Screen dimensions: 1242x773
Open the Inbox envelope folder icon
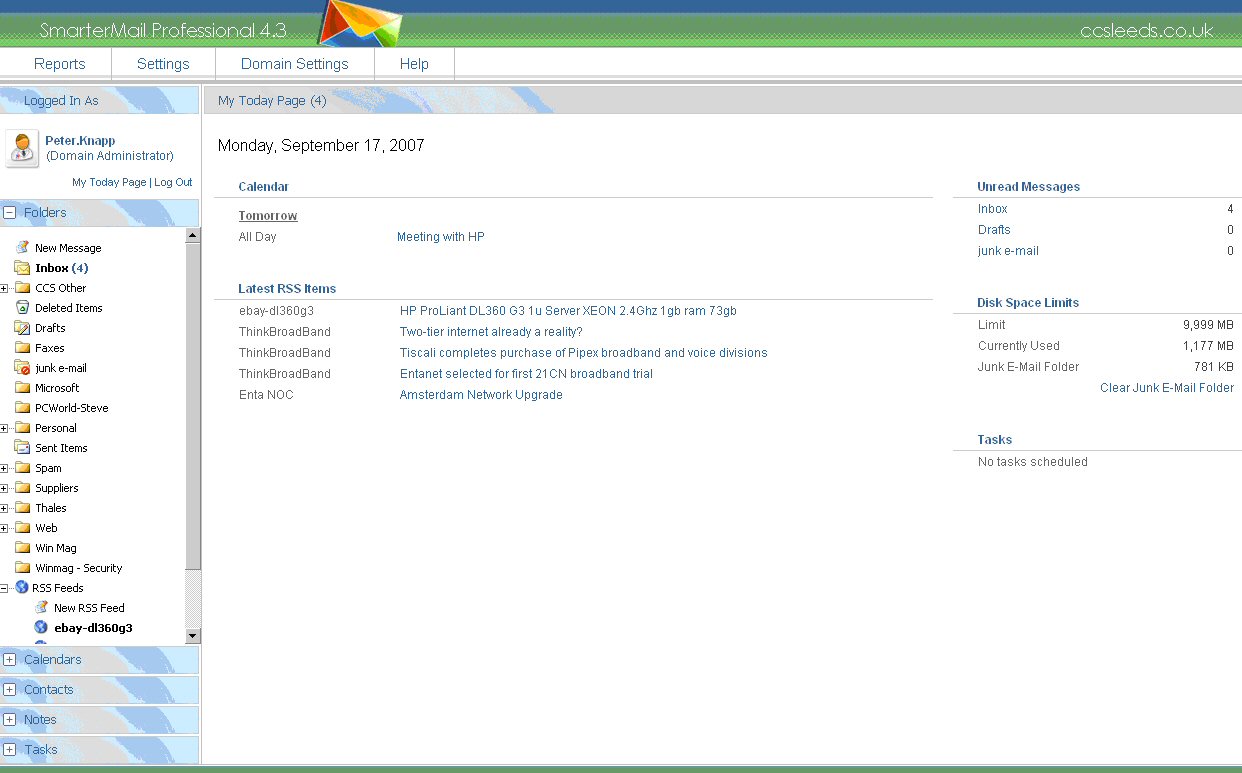click(22, 267)
